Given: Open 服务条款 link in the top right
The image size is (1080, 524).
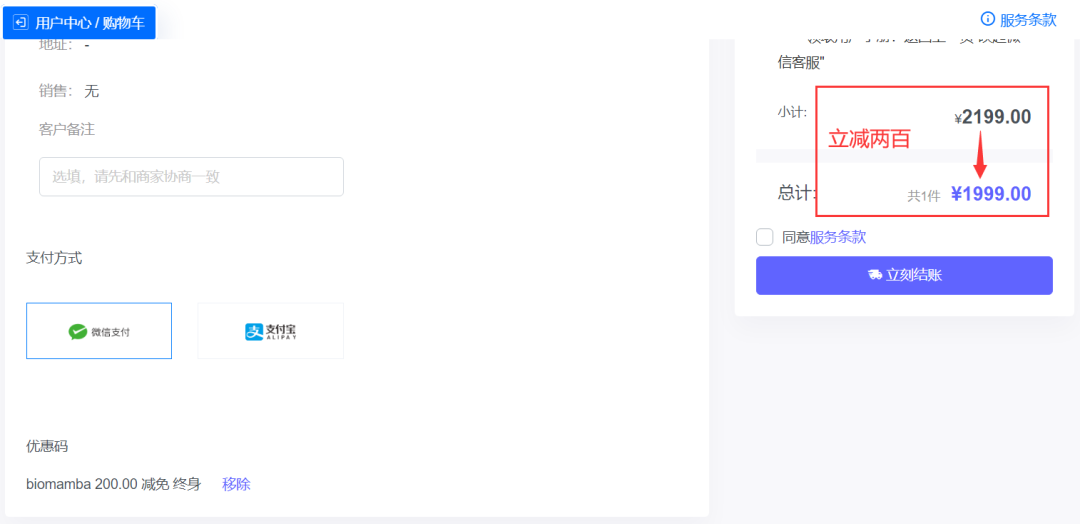Looking at the screenshot, I should 1028,19.
